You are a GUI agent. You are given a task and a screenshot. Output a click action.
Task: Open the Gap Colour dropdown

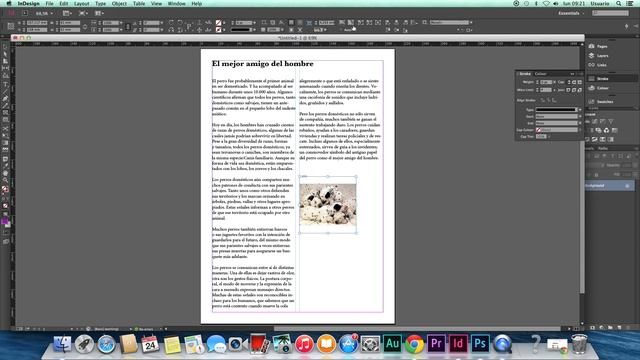[557, 130]
